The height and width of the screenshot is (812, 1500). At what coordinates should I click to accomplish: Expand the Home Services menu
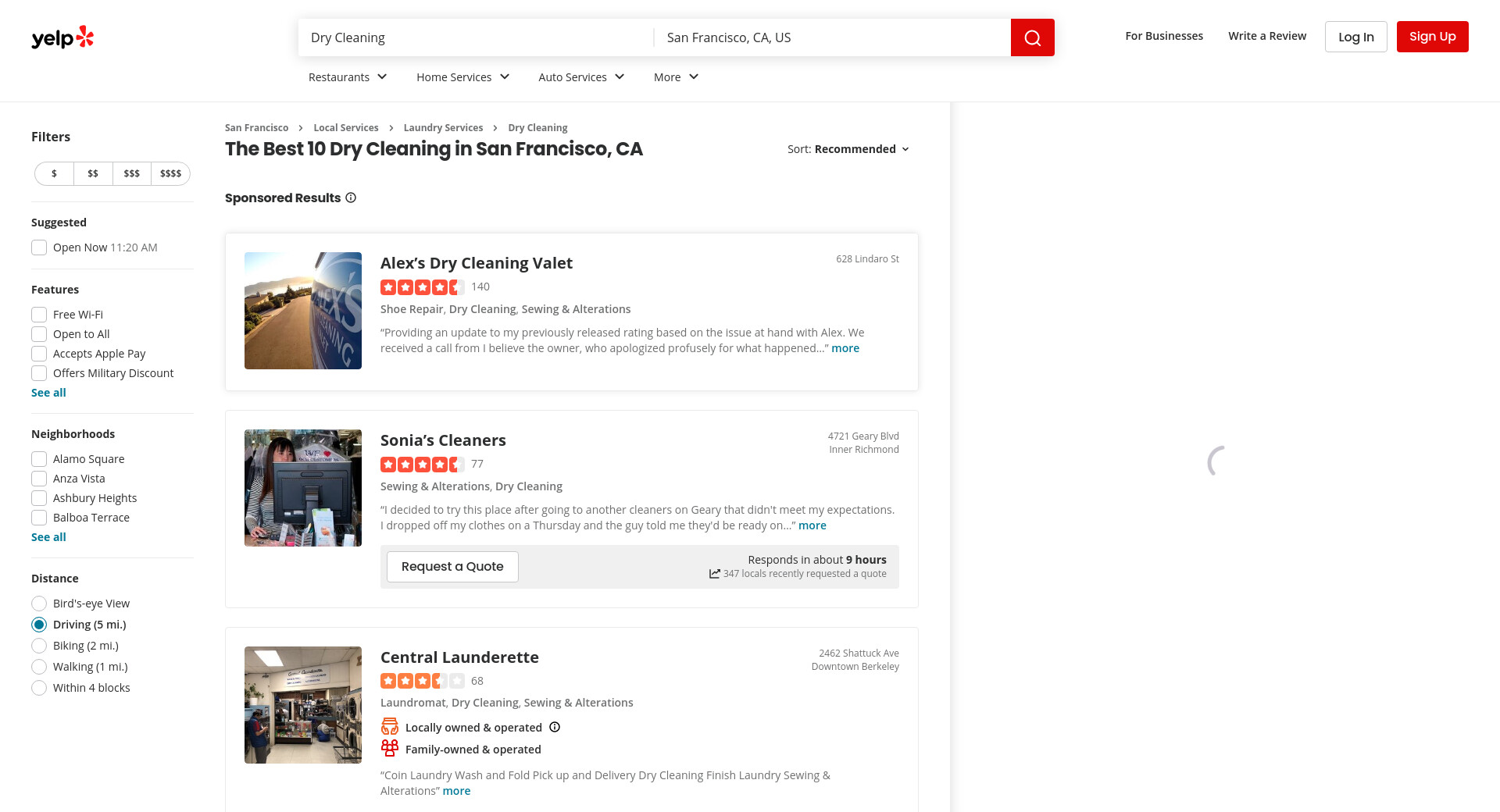(462, 77)
